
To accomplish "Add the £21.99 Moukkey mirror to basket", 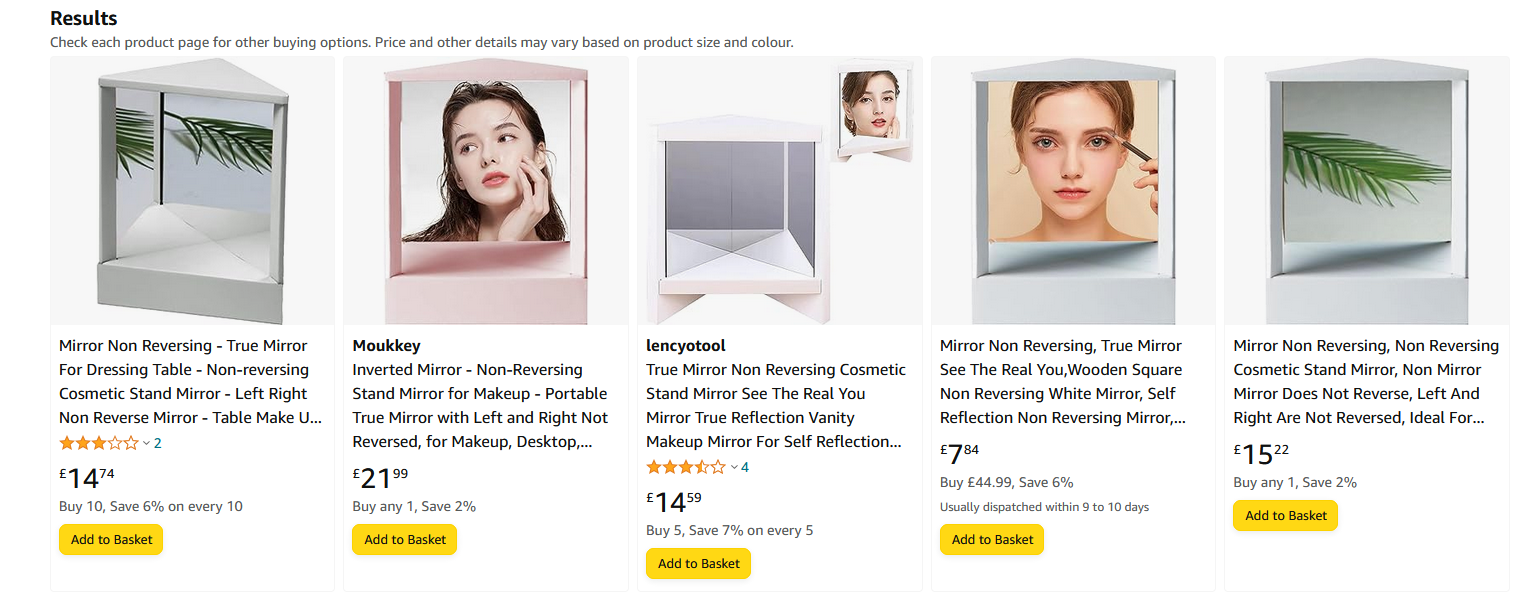I will coord(405,540).
